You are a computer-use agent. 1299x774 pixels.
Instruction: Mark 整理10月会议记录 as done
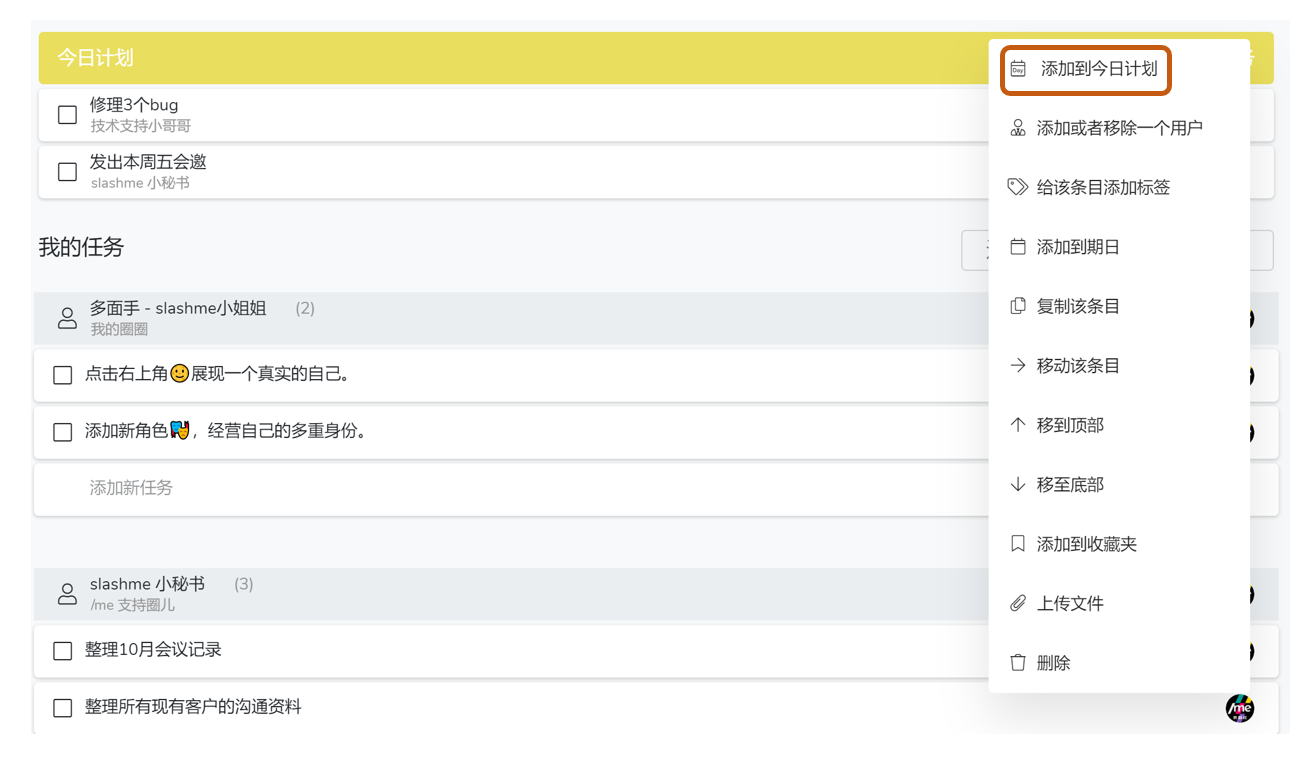pyautogui.click(x=62, y=651)
